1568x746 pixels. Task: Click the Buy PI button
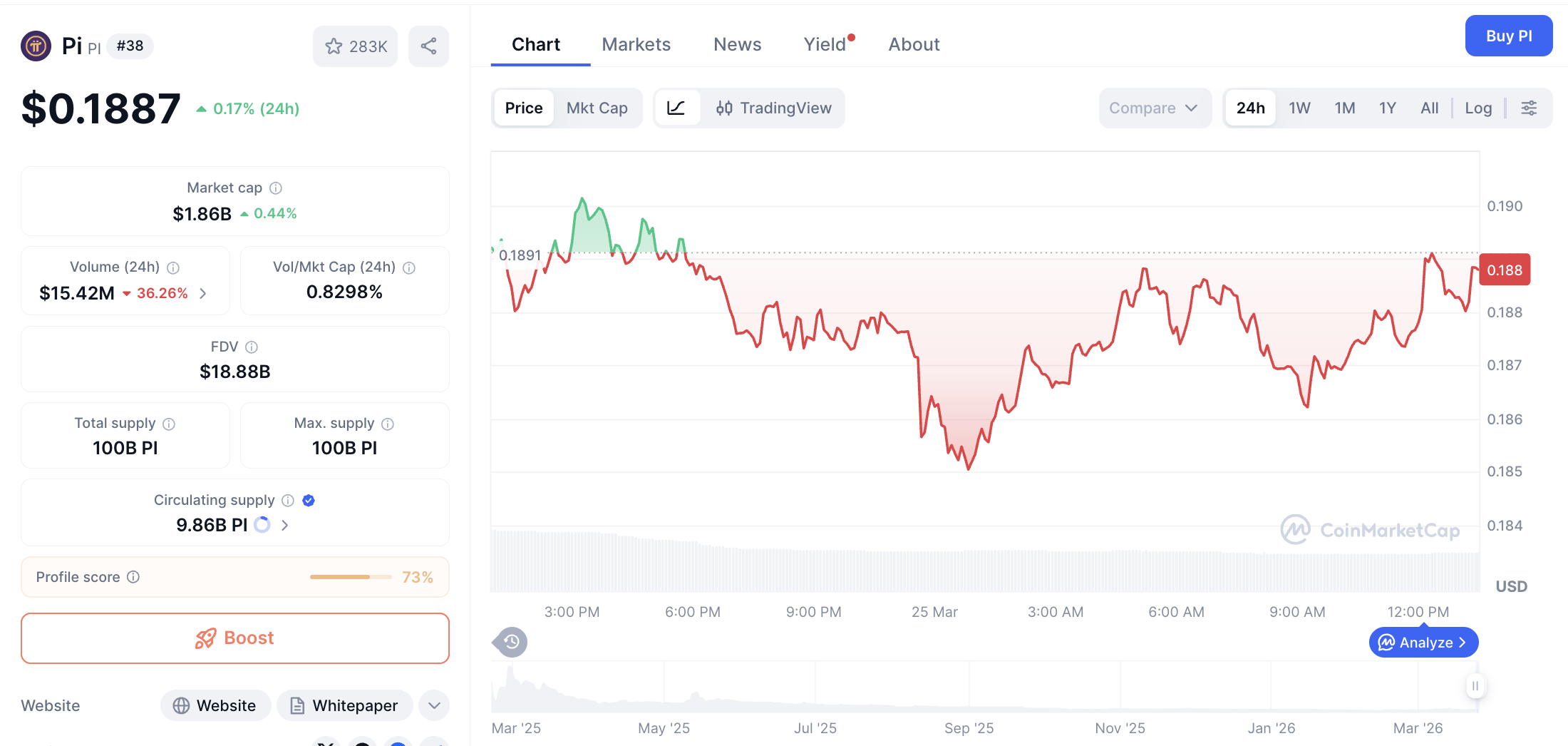1509,36
